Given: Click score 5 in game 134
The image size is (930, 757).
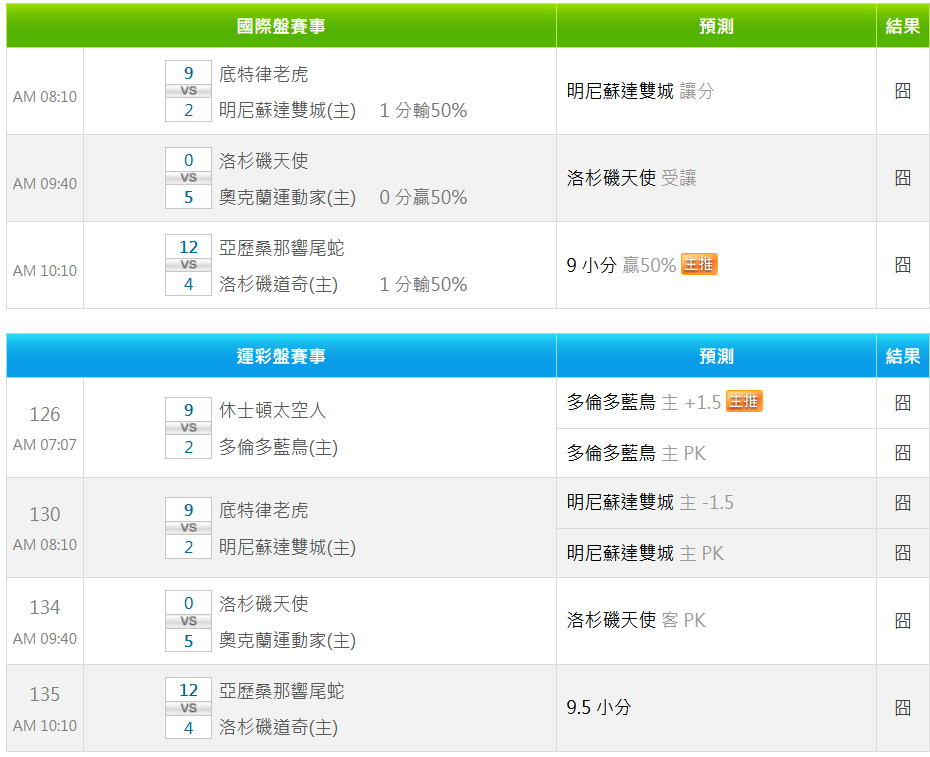Looking at the screenshot, I should coord(189,640).
